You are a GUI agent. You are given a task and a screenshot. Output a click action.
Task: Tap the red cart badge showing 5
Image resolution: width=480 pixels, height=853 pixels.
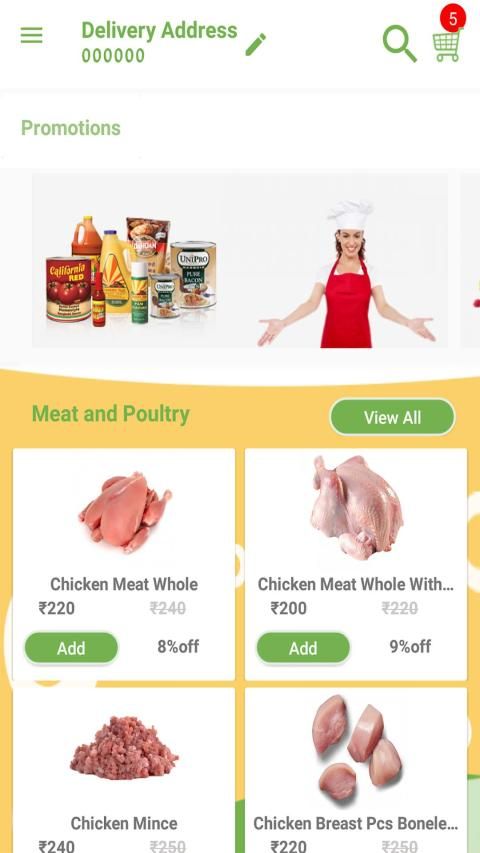point(453,18)
